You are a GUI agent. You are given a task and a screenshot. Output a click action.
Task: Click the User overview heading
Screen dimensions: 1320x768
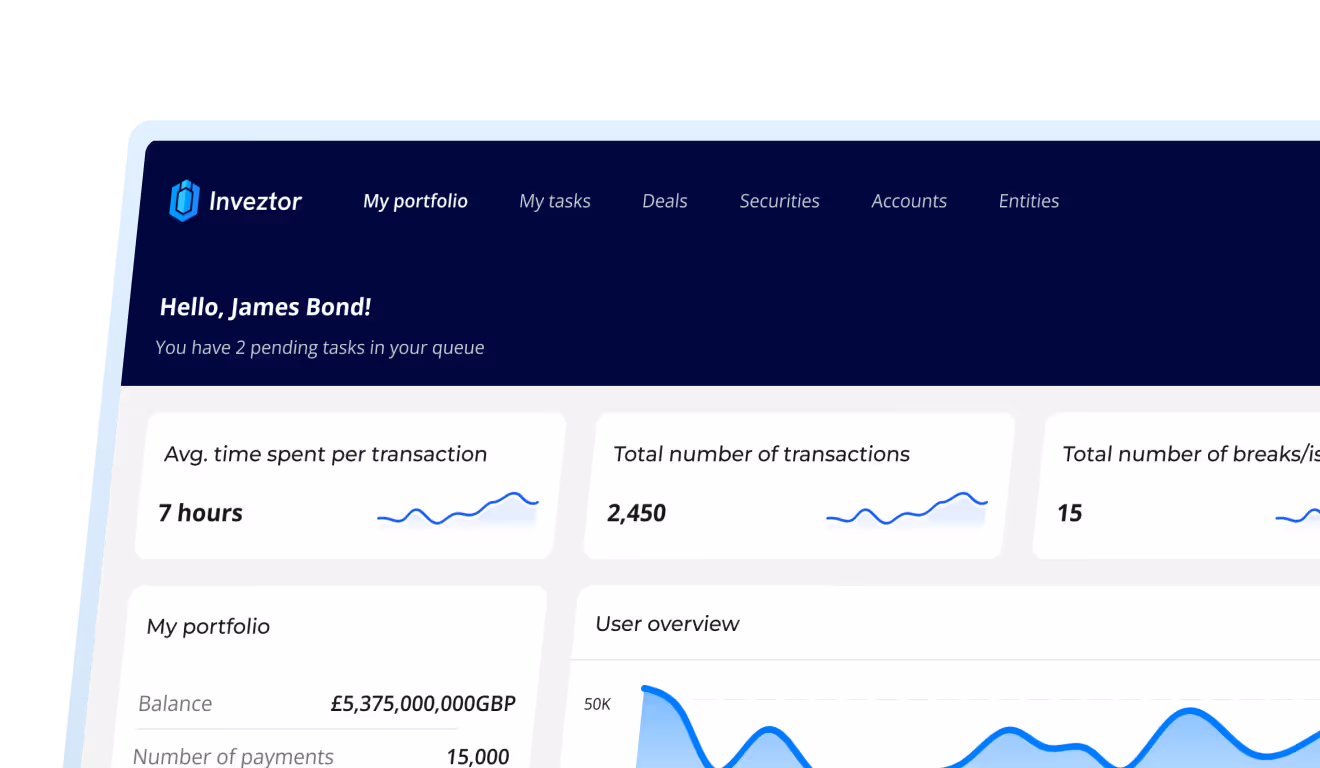667,624
